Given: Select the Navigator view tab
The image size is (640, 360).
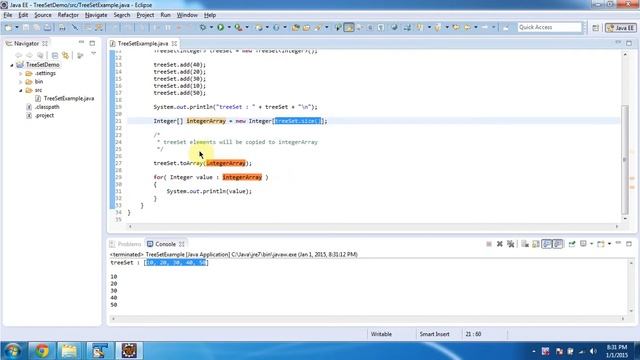Looking at the screenshot, I should [x=26, y=43].
